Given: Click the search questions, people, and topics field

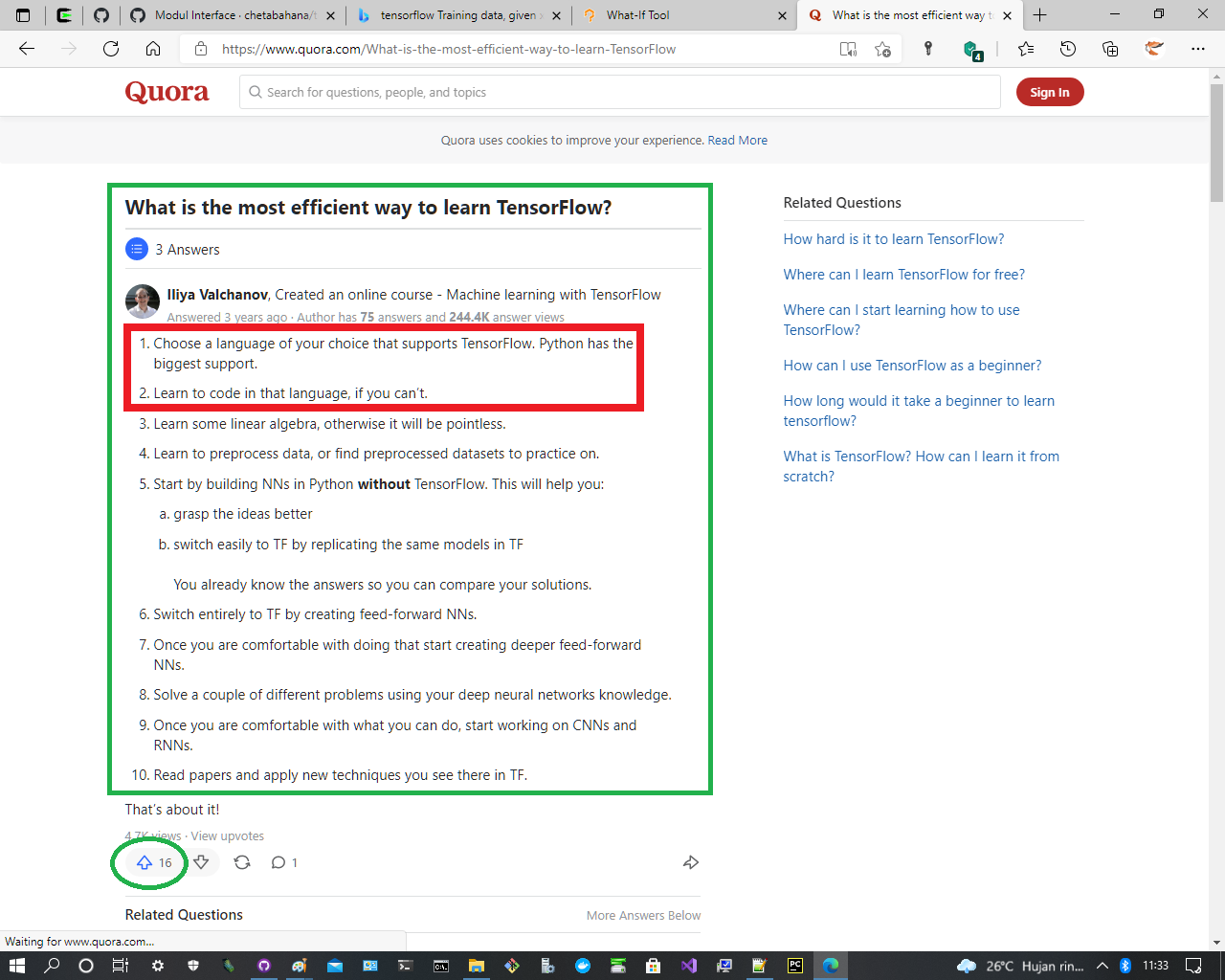Looking at the screenshot, I should tap(620, 92).
